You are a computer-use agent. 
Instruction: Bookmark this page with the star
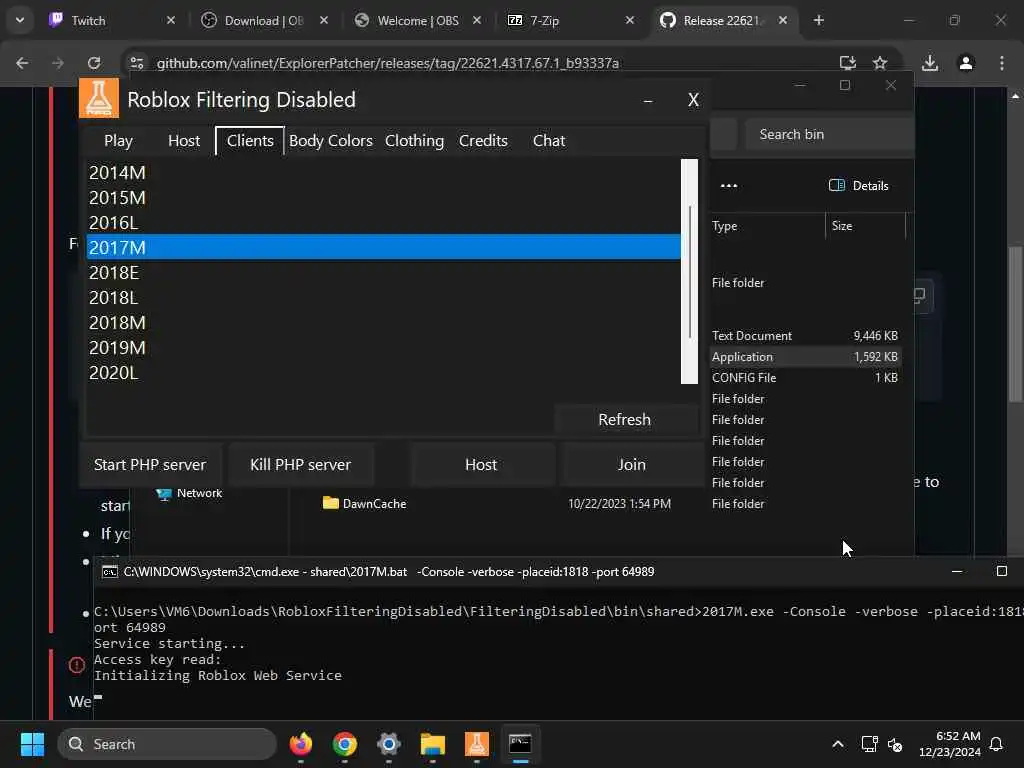pos(880,63)
